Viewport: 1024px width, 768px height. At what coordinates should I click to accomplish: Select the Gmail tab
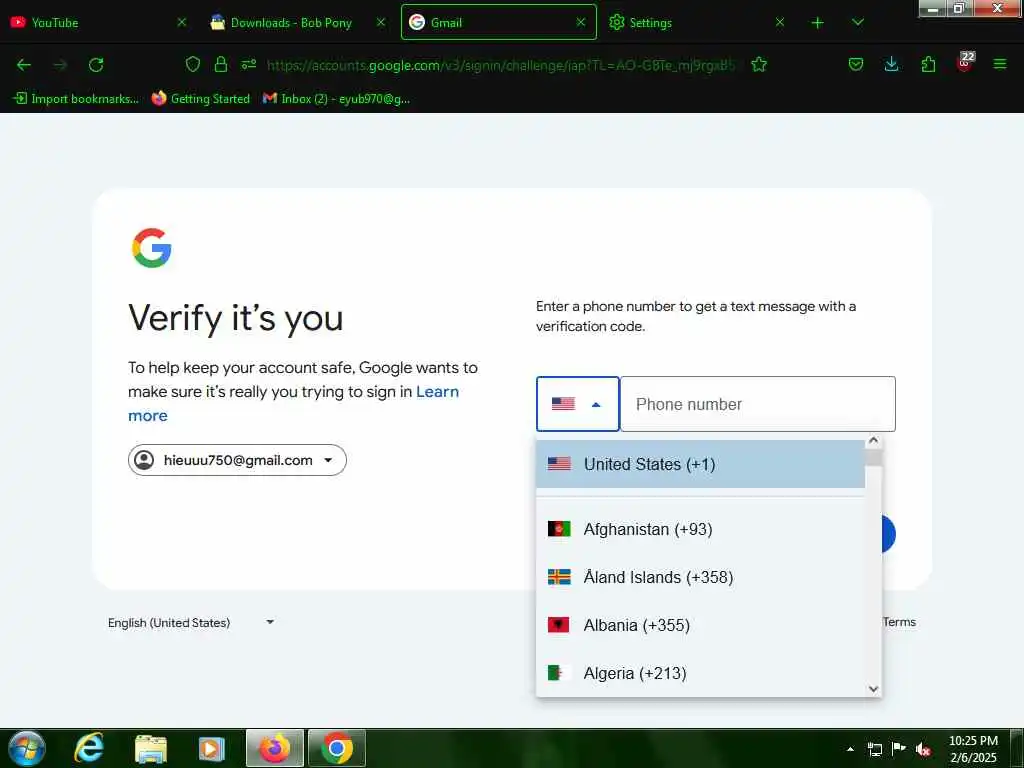pyautogui.click(x=498, y=22)
